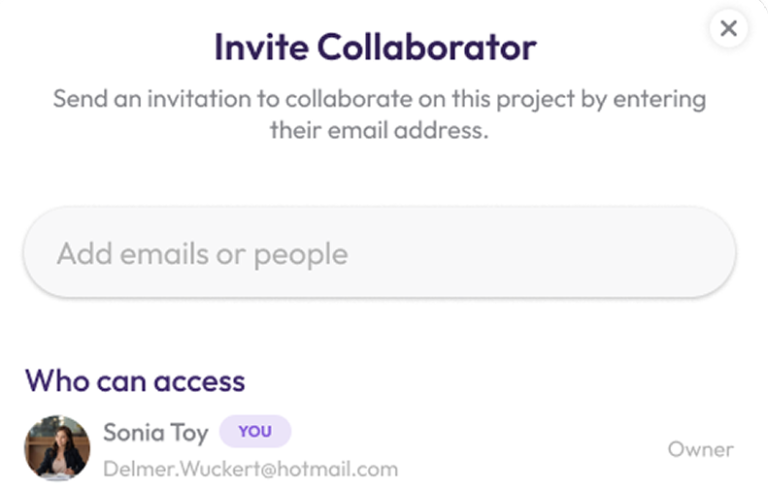Click the 'their email address' line of the description
768x489 pixels.
coord(380,130)
